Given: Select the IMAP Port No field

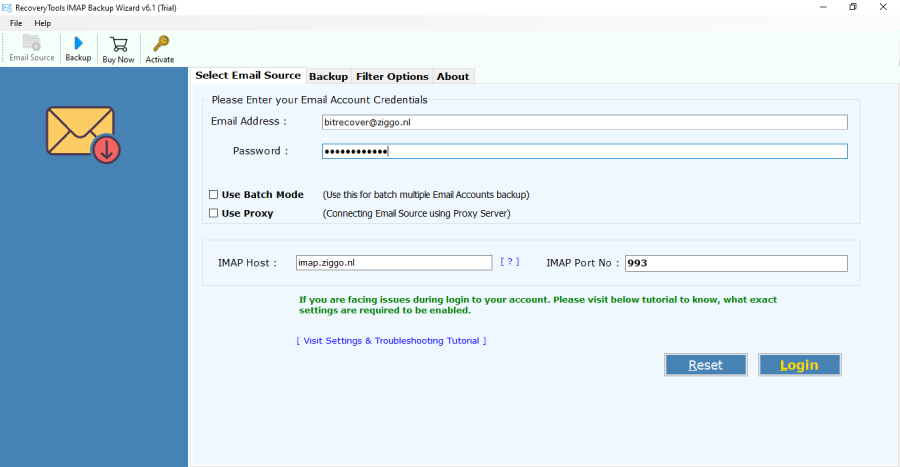Looking at the screenshot, I should (736, 263).
